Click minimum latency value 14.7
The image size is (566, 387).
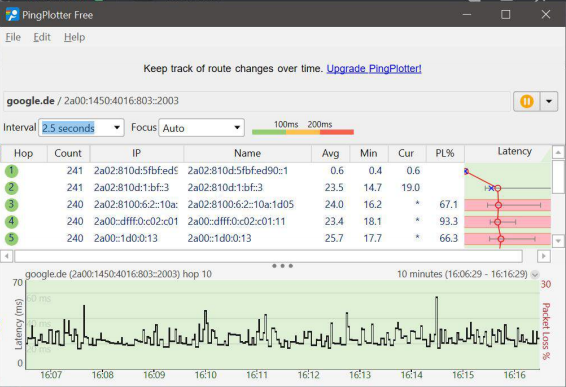(373, 187)
